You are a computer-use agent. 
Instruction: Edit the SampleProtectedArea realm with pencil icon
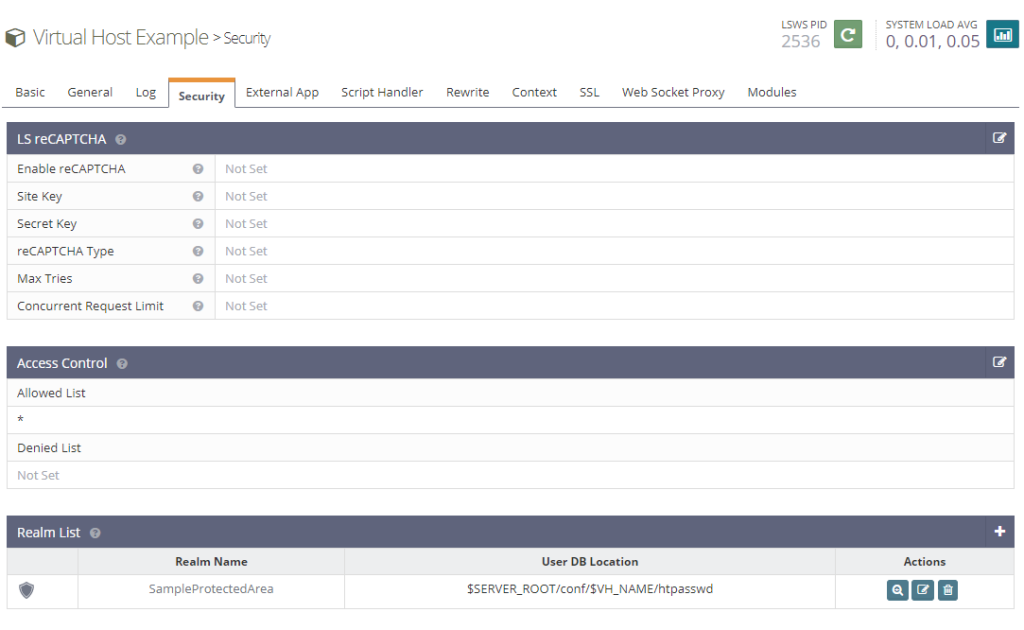point(922,590)
